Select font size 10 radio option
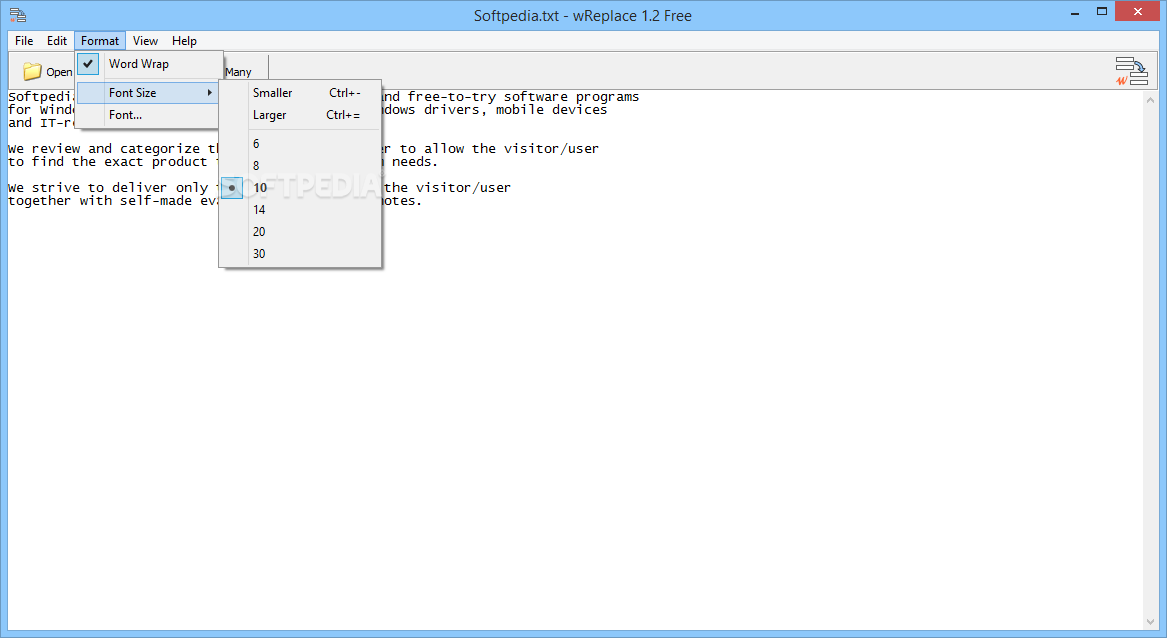Image resolution: width=1167 pixels, height=638 pixels. point(301,188)
